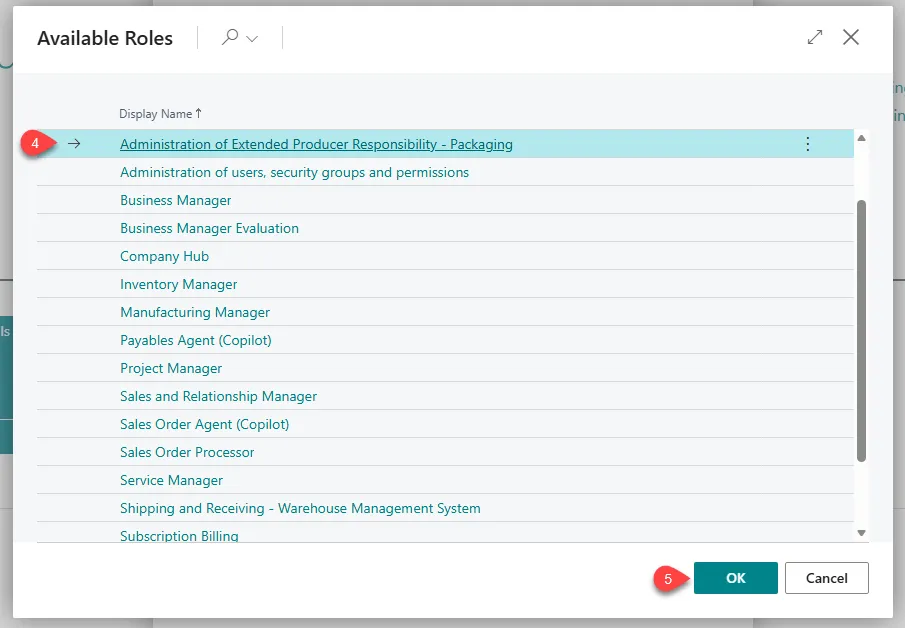The width and height of the screenshot is (905, 628).
Task: Choose Sales and Relationship Manager
Action: point(218,396)
